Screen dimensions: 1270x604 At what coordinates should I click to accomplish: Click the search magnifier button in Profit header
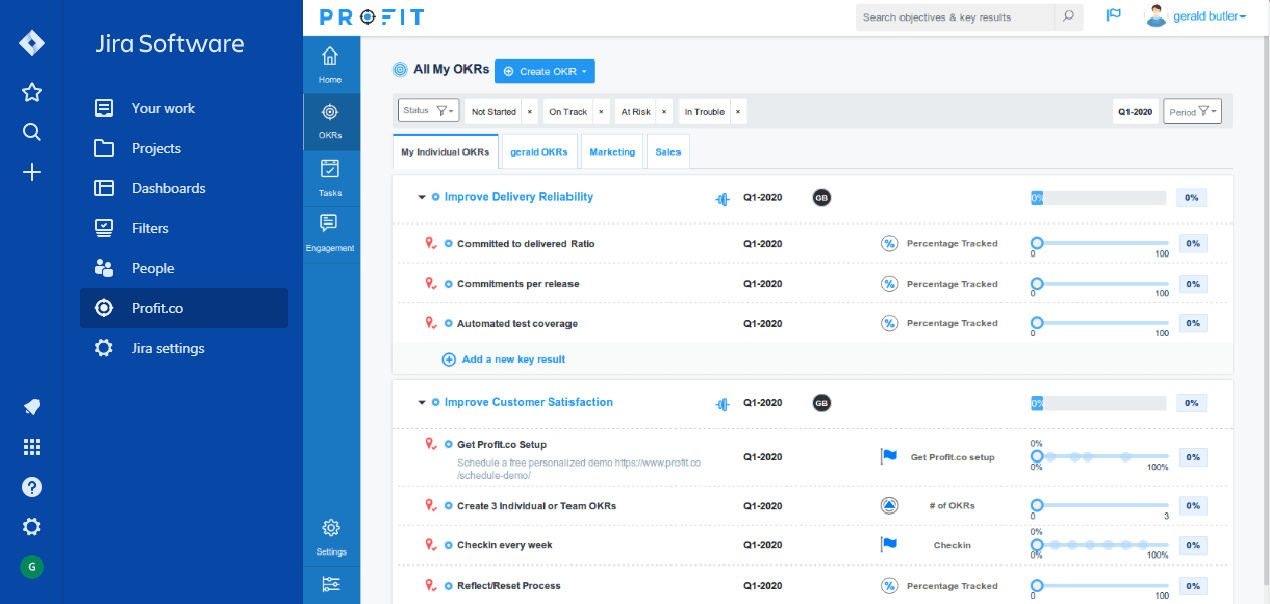coord(1068,17)
